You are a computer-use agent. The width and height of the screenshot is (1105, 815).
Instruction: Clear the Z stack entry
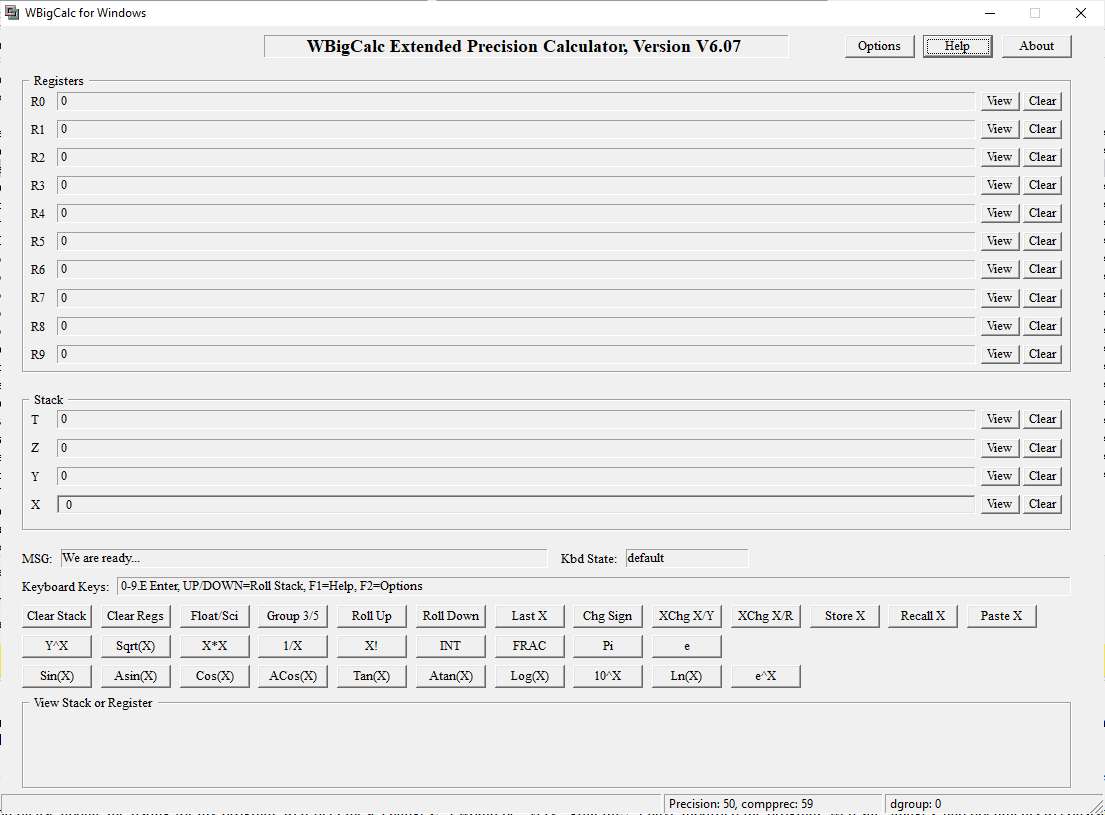pos(1042,448)
